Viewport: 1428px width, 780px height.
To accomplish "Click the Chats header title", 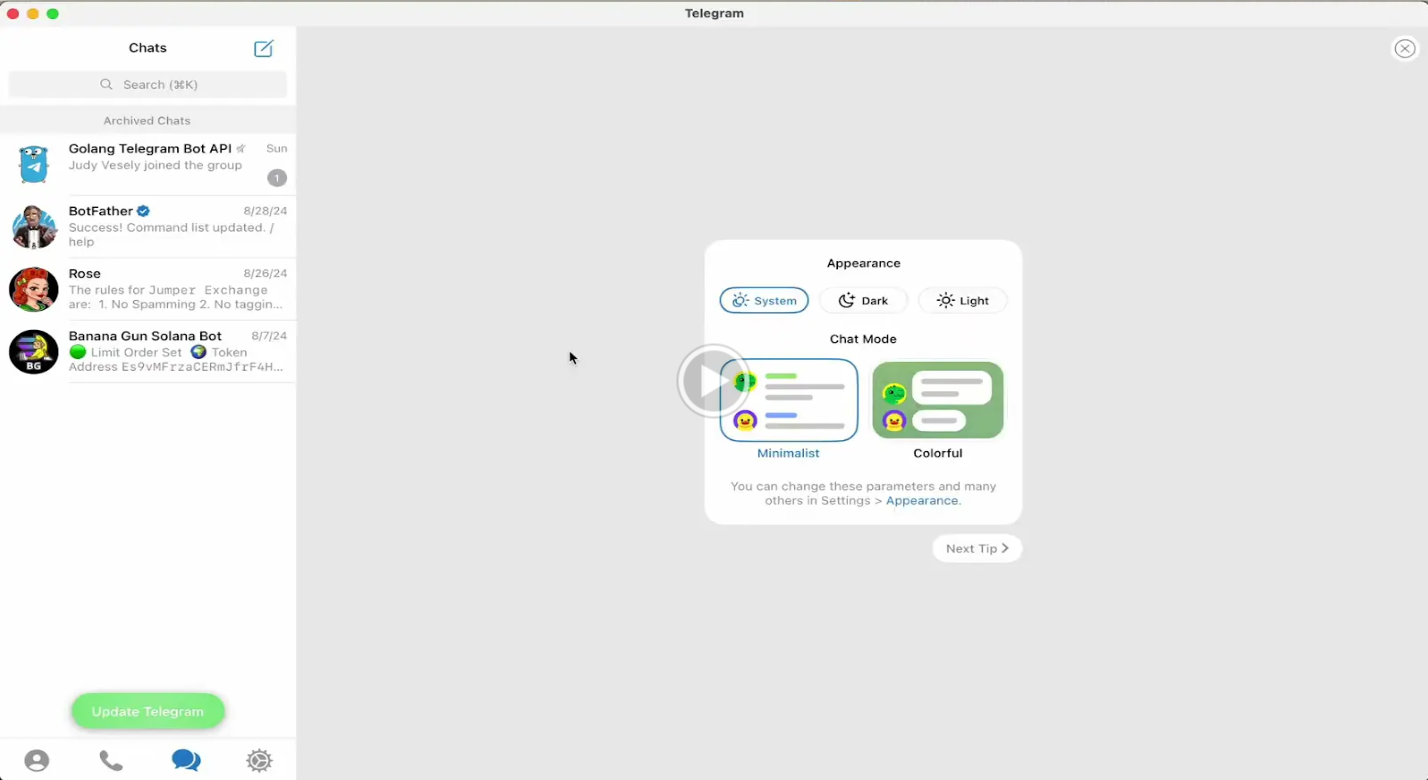I will pos(148,48).
